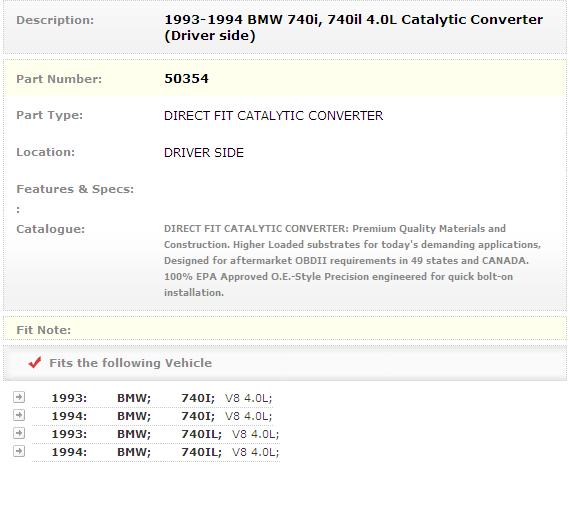570x520 pixels.
Task: Click the red checkmark beside Fits the following Vehicle
Action: tap(35, 363)
